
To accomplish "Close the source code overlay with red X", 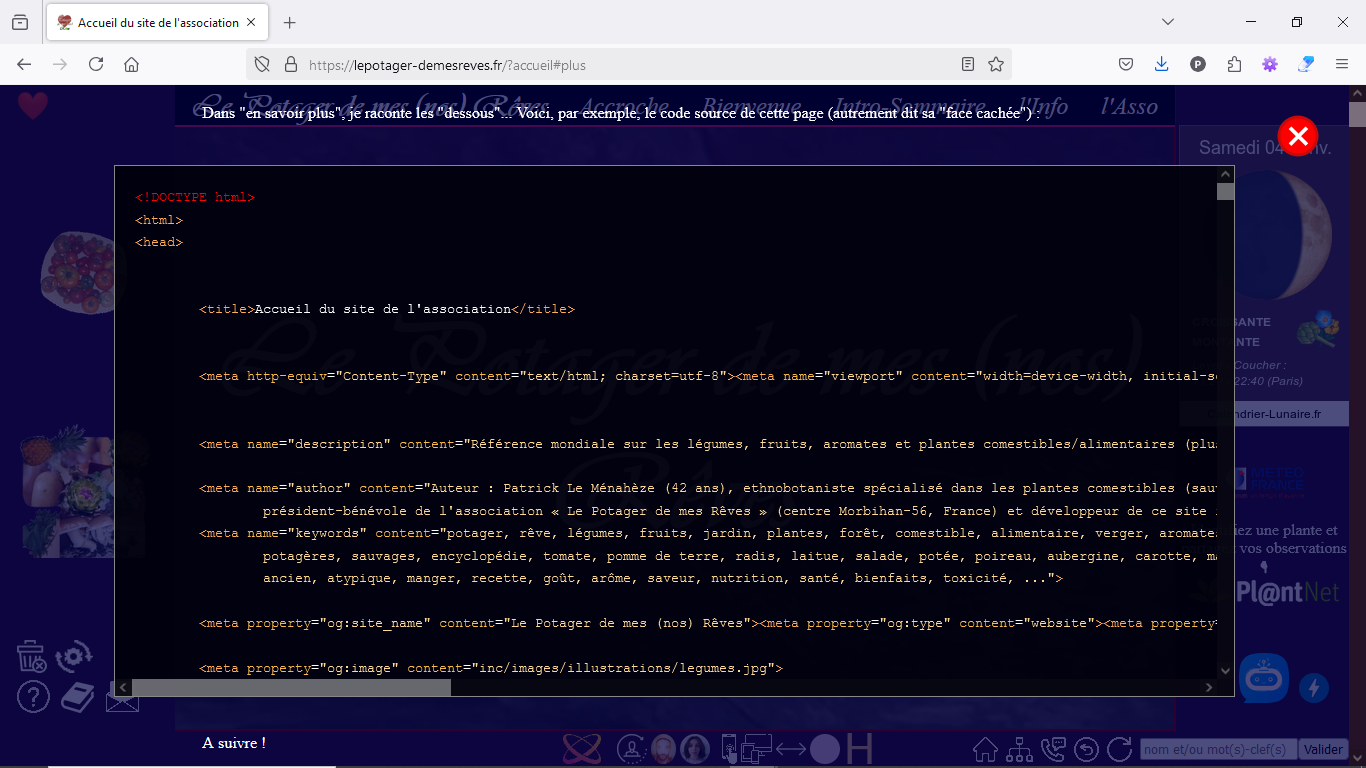I will click(x=1298, y=136).
